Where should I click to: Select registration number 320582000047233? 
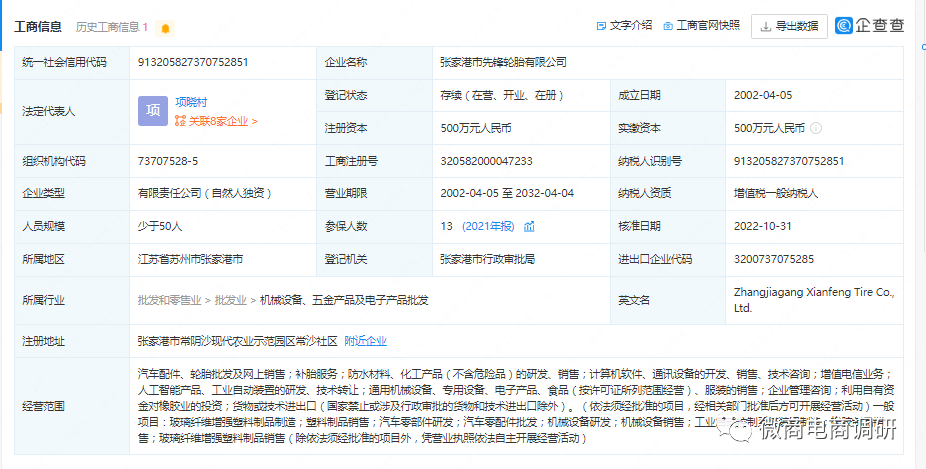(x=487, y=161)
